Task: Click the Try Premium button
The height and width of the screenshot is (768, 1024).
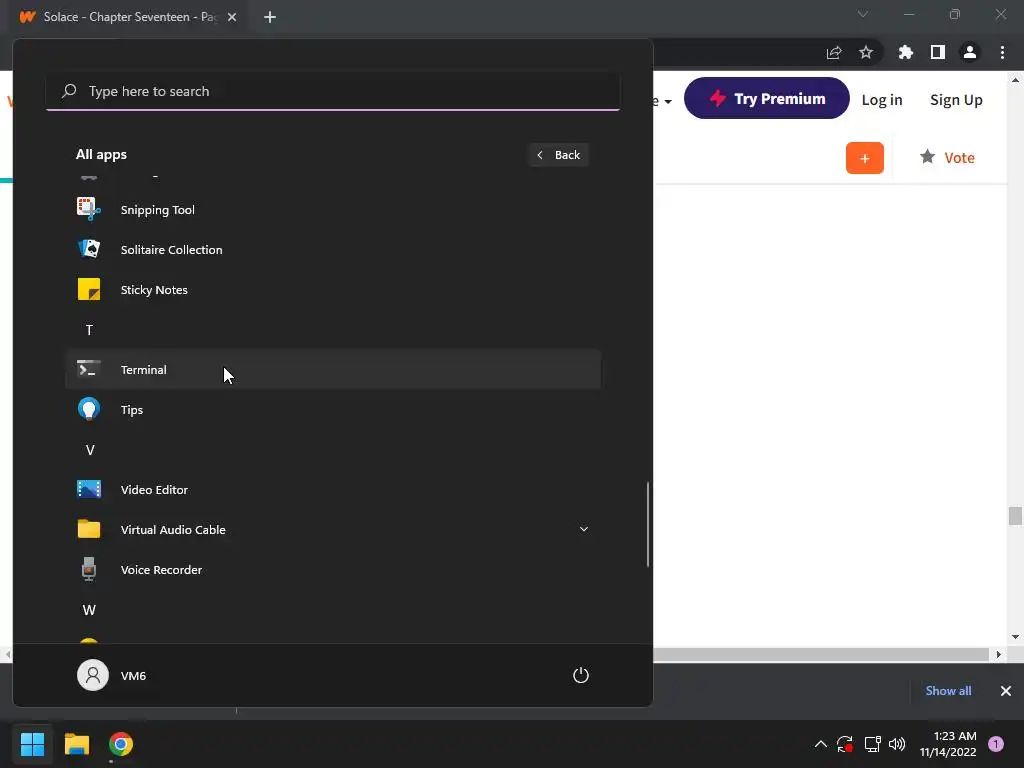Action: click(x=767, y=98)
